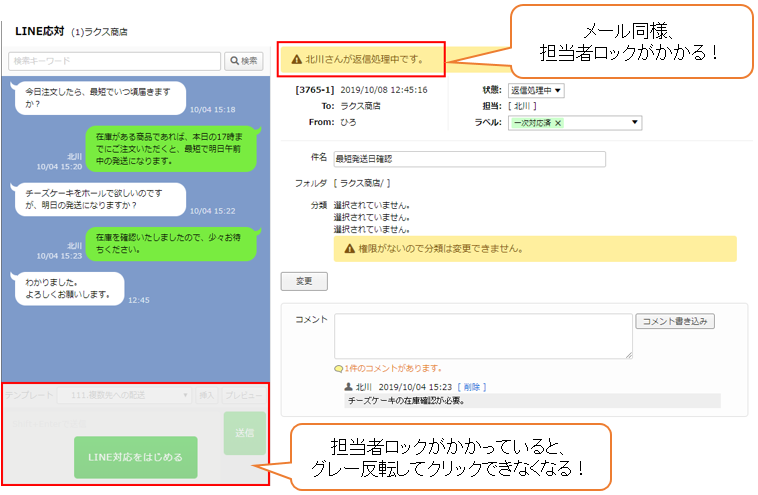The image size is (758, 495).
Task: Click the speech bubble comment count icon
Action: (x=338, y=369)
